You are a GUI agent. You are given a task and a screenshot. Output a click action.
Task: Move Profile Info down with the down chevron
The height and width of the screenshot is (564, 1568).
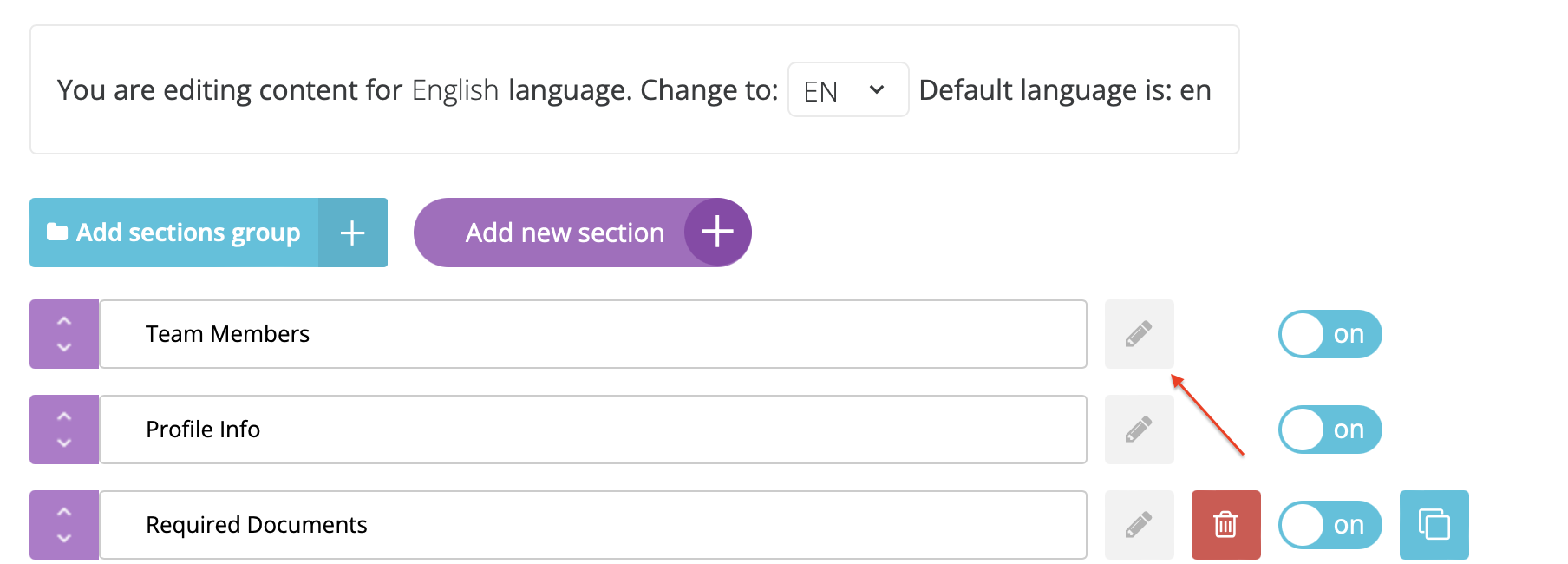click(x=64, y=443)
